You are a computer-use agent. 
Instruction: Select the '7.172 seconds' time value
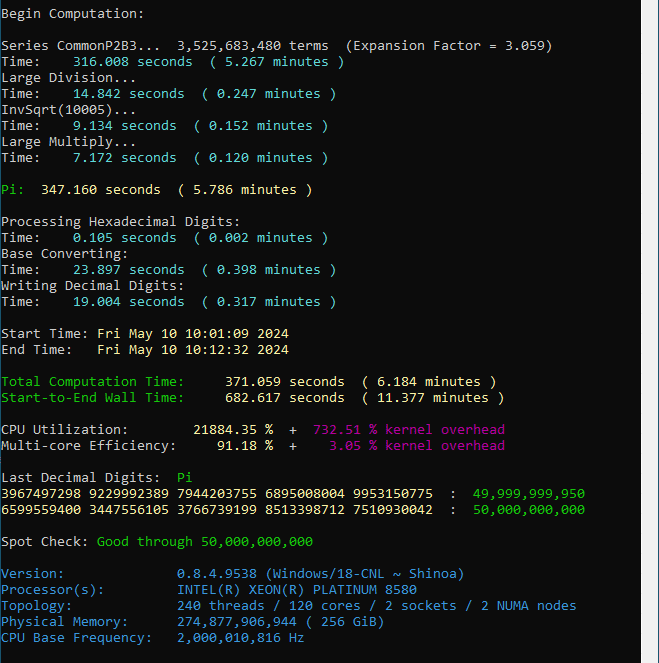(x=125, y=158)
